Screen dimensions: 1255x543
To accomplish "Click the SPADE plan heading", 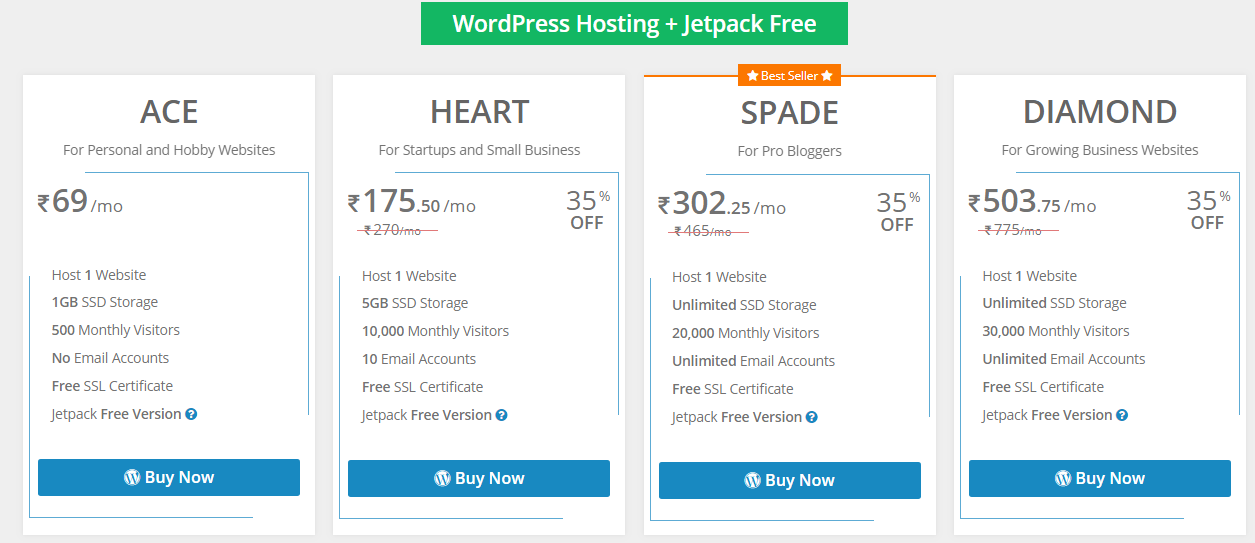I will (x=790, y=113).
